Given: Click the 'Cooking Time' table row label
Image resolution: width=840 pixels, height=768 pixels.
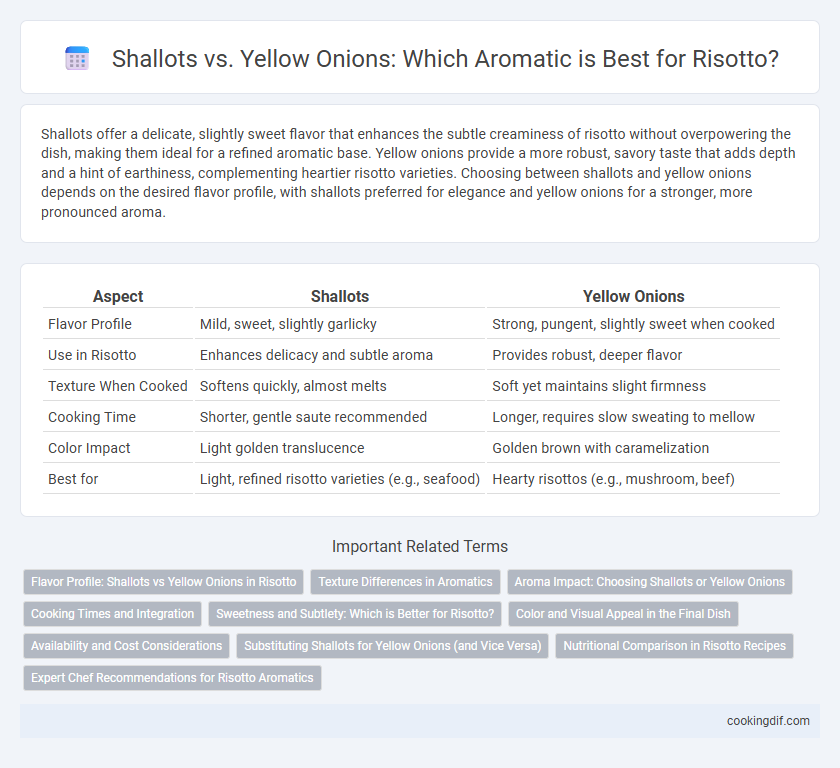Looking at the screenshot, I should pos(92,417).
